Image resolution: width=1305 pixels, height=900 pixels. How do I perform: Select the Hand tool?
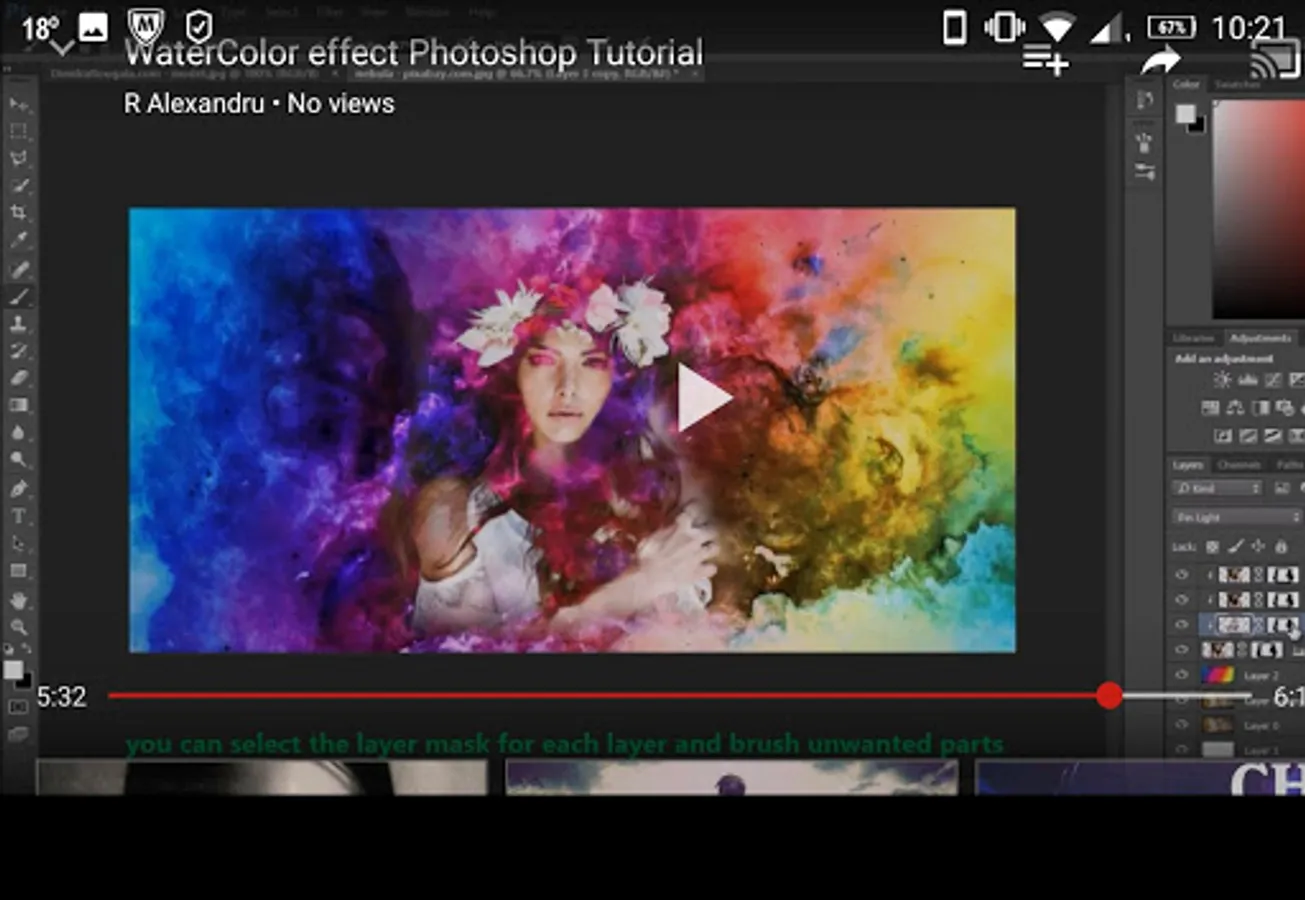19,600
